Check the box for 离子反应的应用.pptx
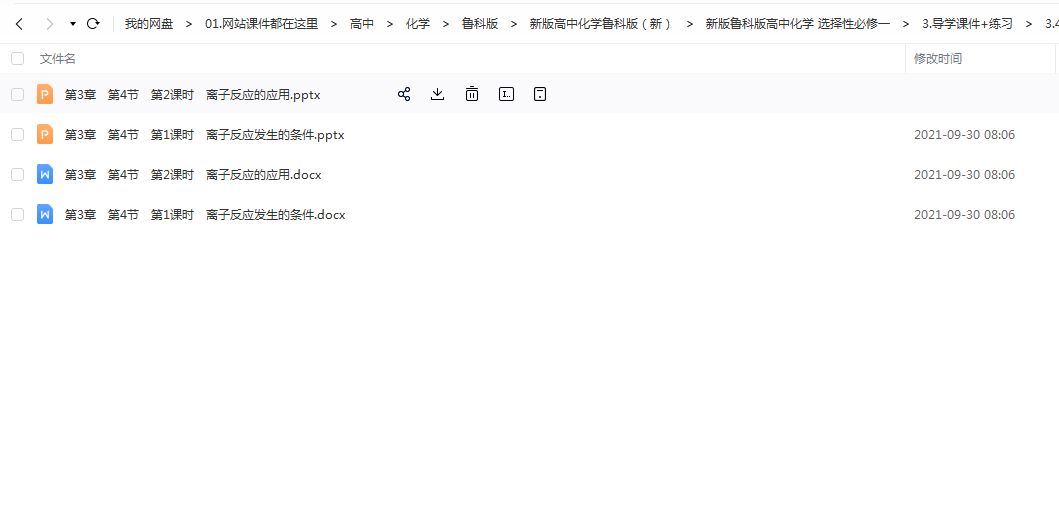 (18, 95)
